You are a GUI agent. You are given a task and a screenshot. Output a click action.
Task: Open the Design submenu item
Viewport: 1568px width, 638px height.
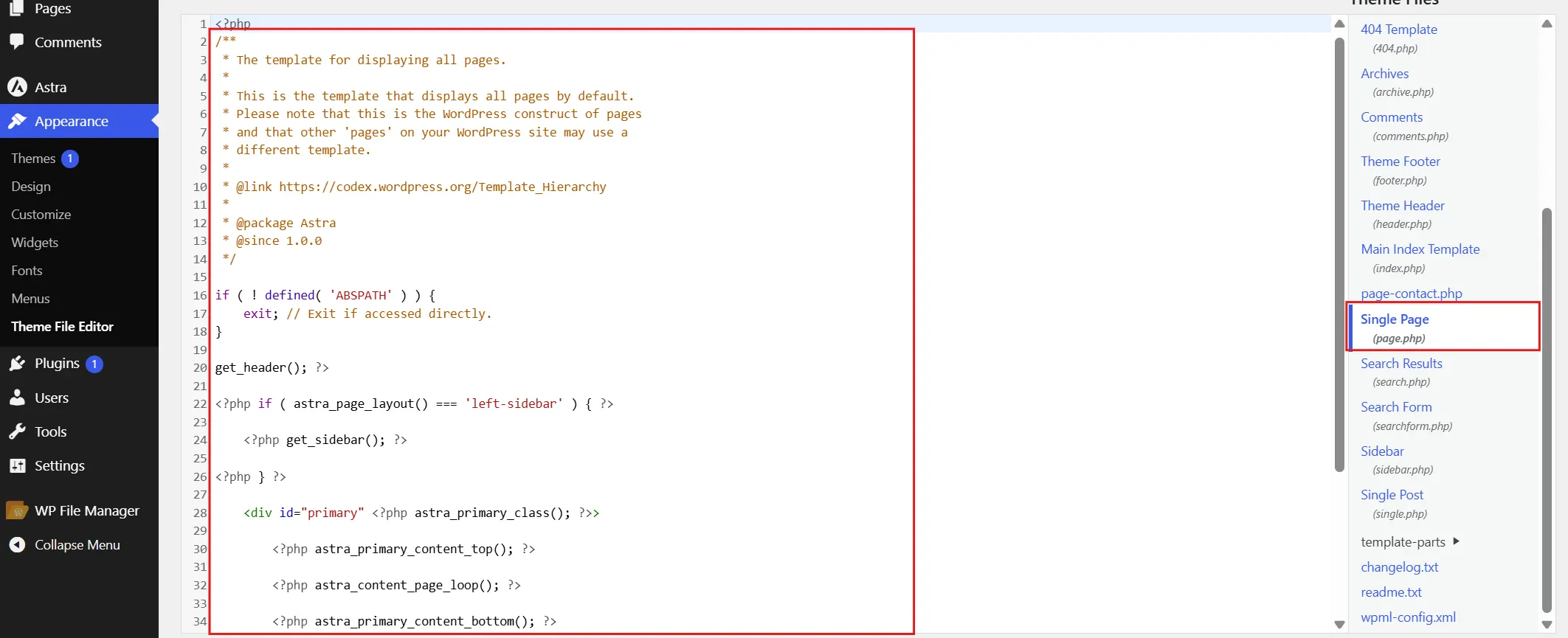click(31, 187)
